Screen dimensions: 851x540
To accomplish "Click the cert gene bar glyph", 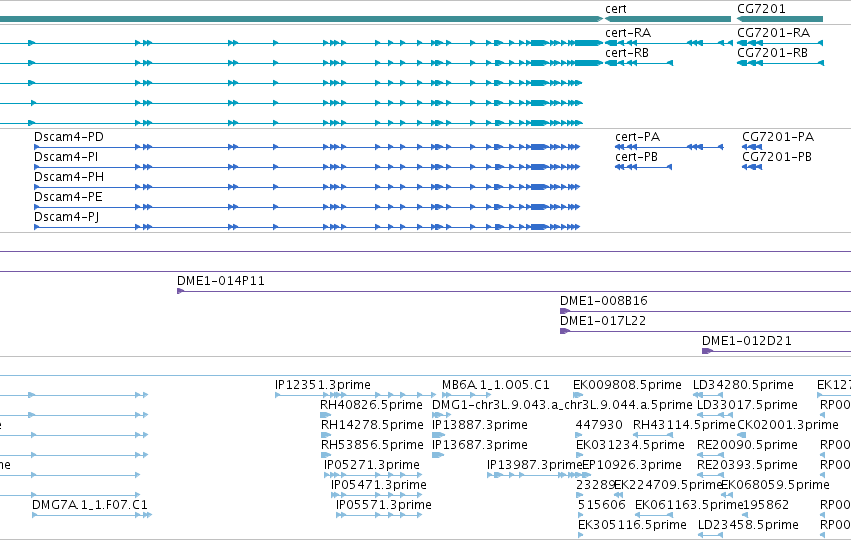I will click(x=668, y=19).
